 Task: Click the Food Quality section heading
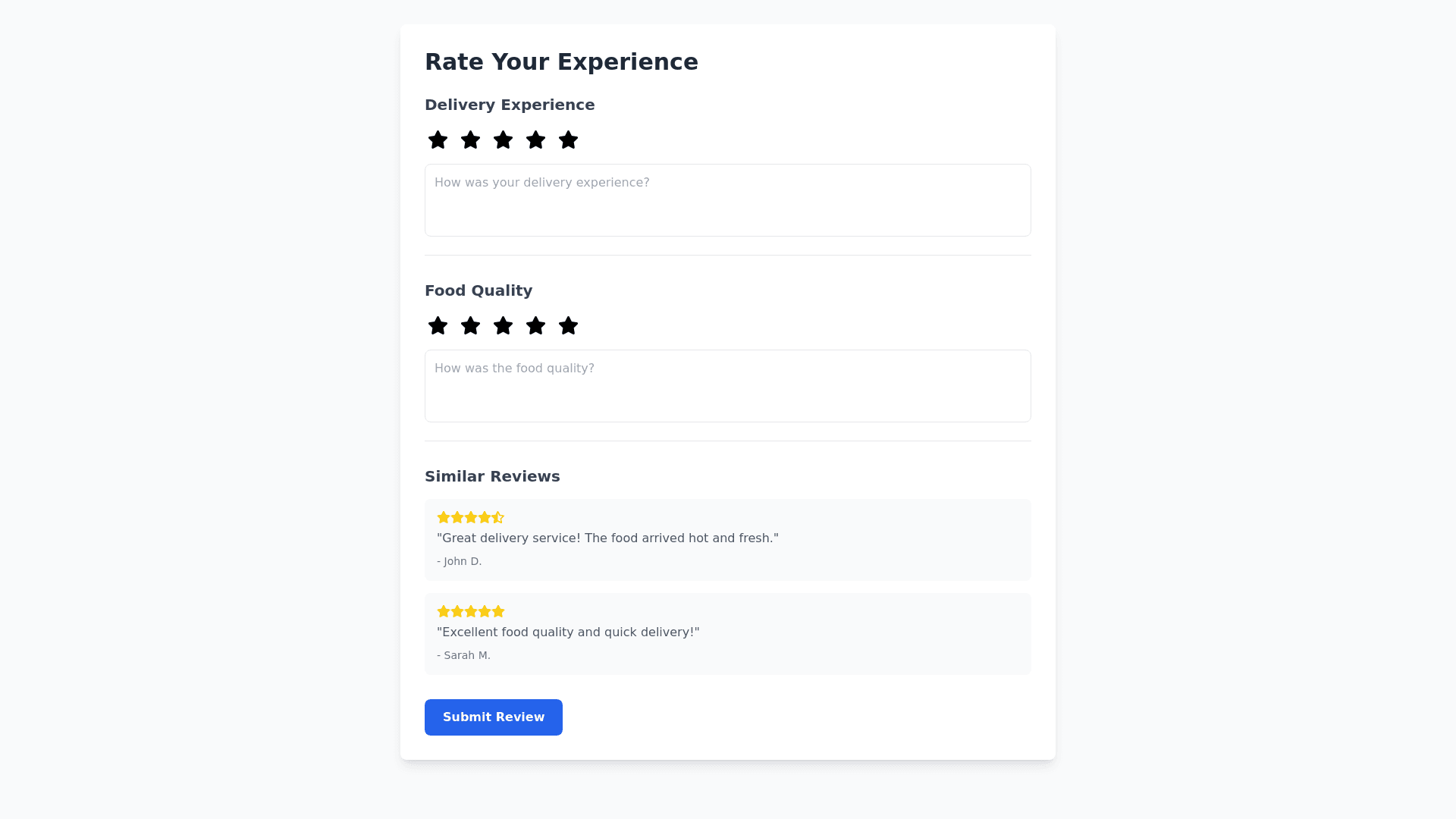click(x=479, y=290)
